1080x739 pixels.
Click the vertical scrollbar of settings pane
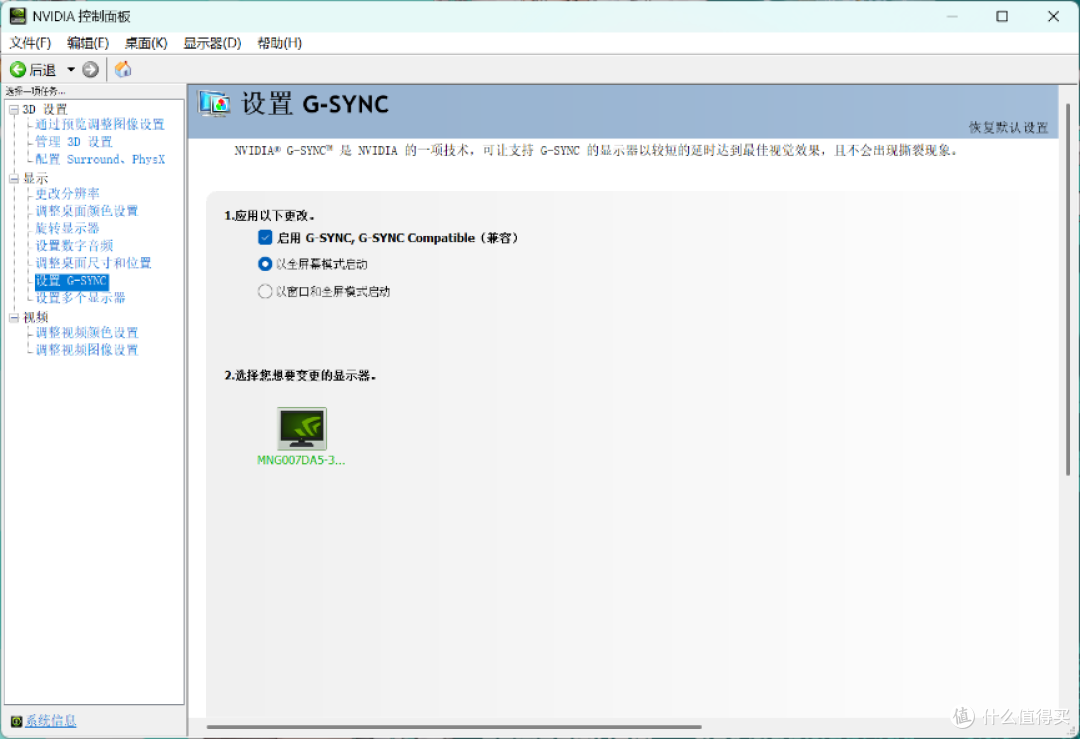[1068, 289]
